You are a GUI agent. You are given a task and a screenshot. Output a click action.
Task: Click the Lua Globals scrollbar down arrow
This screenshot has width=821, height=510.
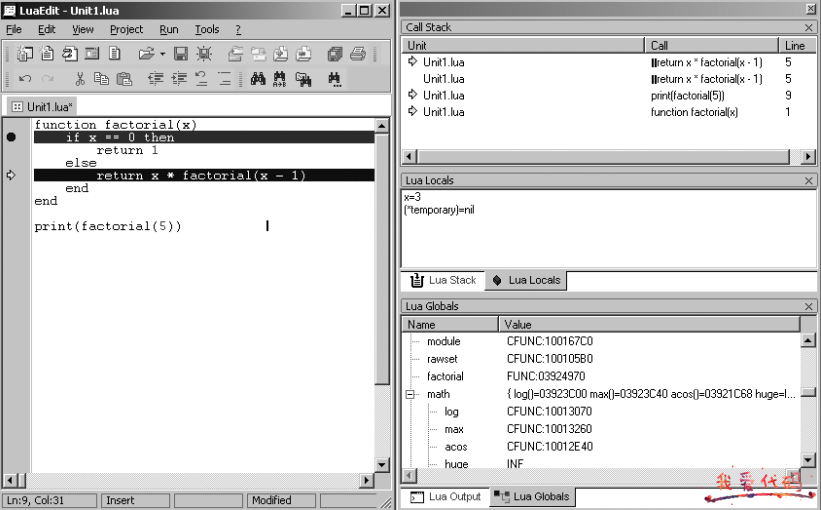(x=808, y=460)
